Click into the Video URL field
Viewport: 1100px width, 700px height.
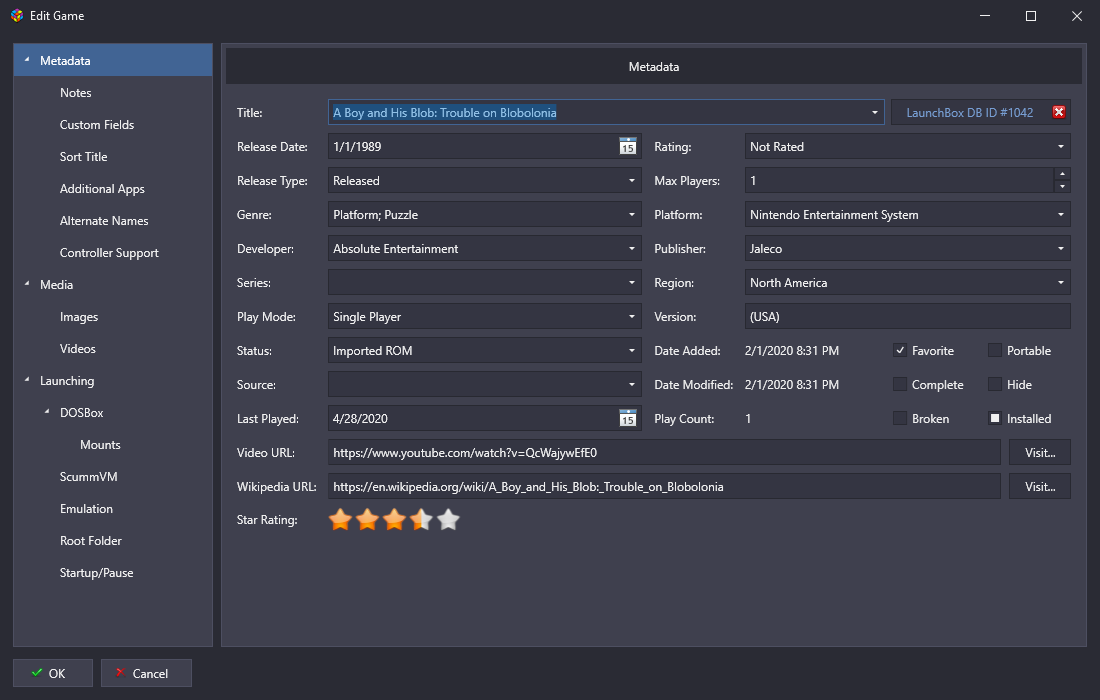[664, 452]
